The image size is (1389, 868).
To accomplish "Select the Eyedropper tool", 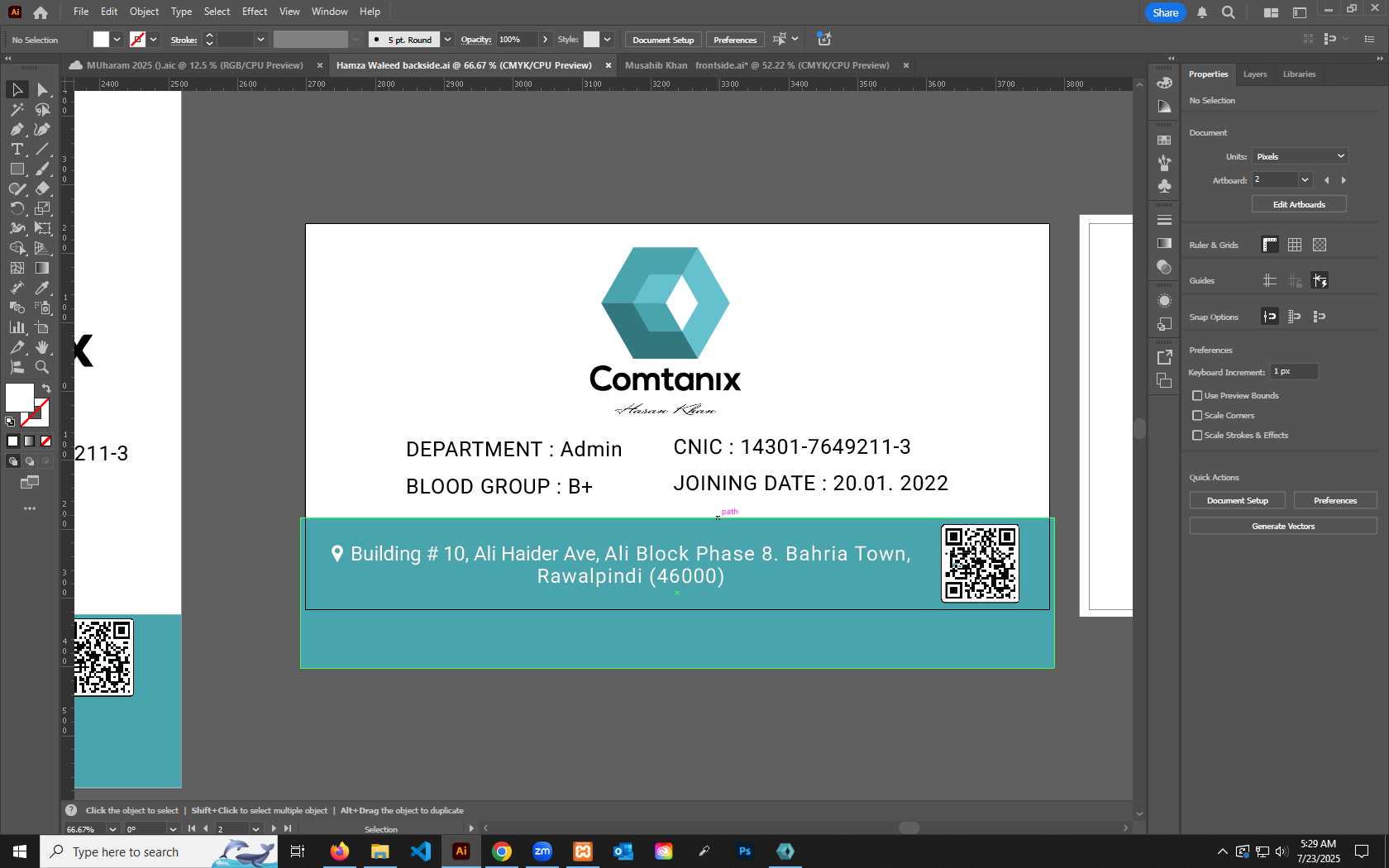I will (x=42, y=288).
